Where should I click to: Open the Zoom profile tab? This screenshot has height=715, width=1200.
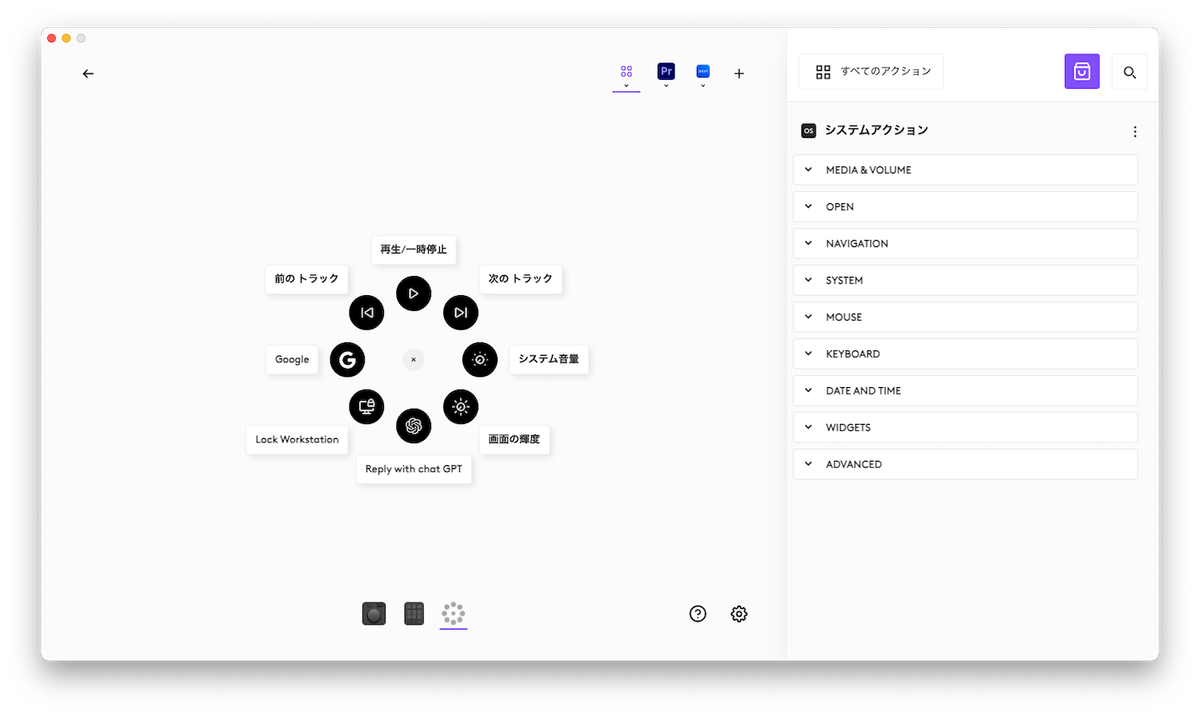(703, 71)
